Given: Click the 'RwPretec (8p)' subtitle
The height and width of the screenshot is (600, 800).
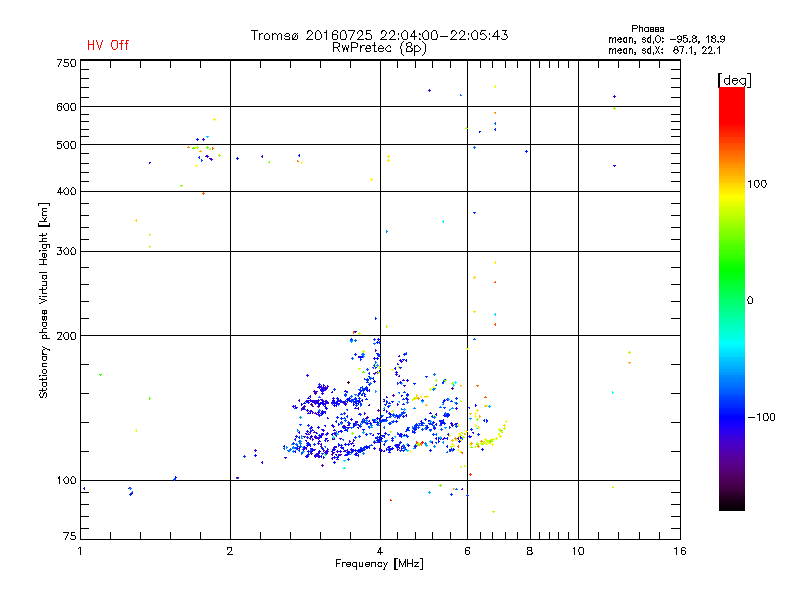Looking at the screenshot, I should click(379, 48).
